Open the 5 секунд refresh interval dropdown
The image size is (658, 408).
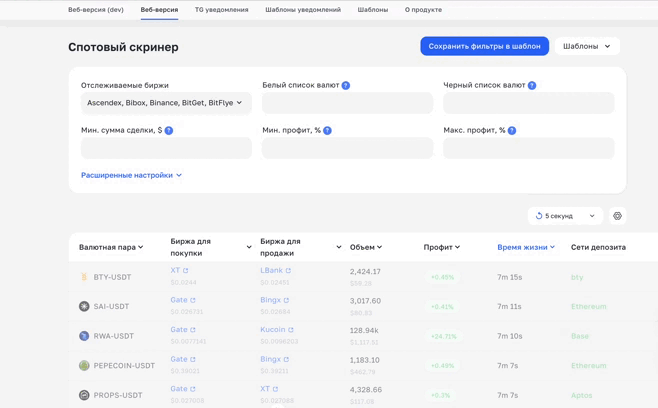click(565, 216)
